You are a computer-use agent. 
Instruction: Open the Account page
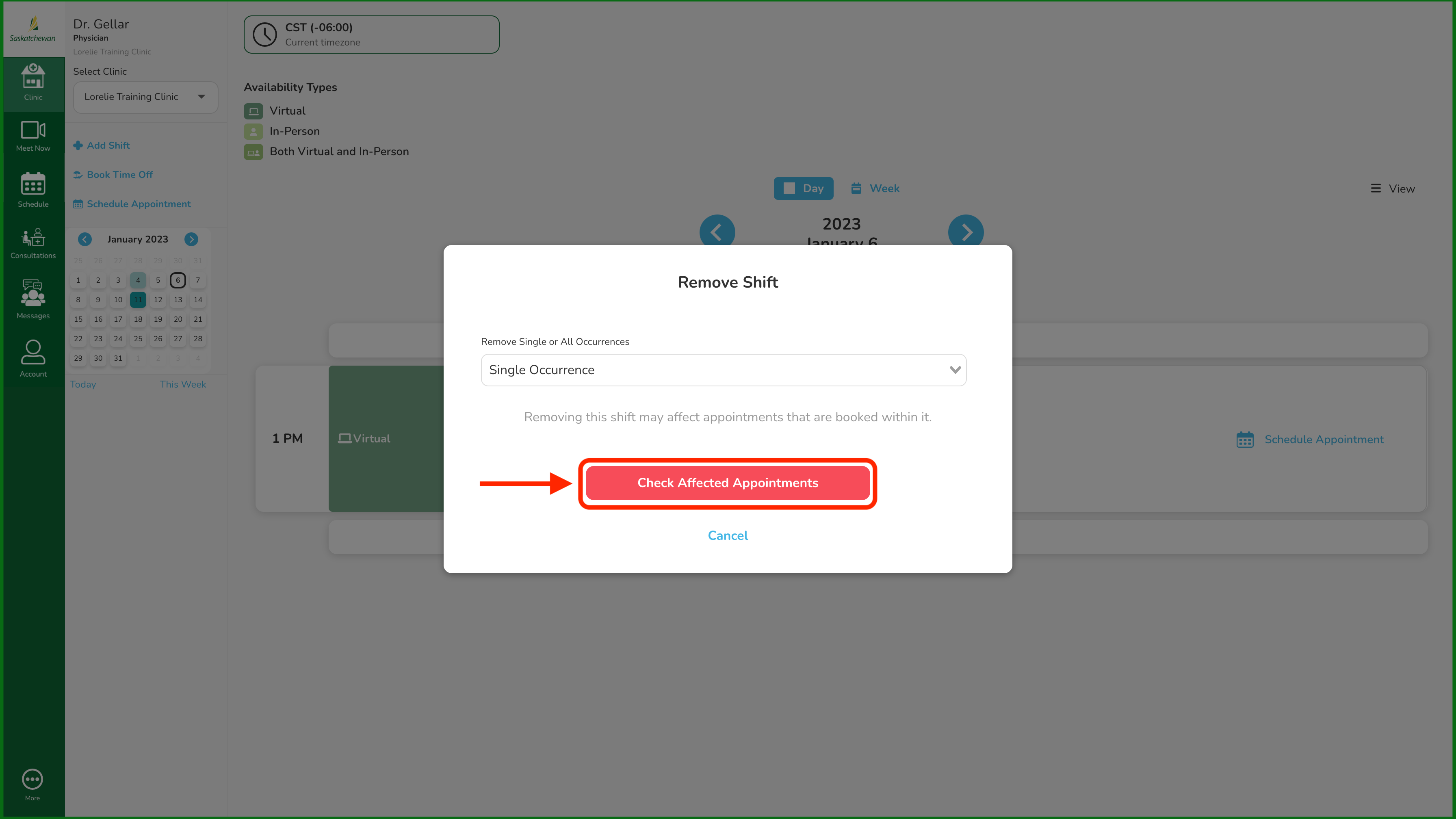pos(33,358)
